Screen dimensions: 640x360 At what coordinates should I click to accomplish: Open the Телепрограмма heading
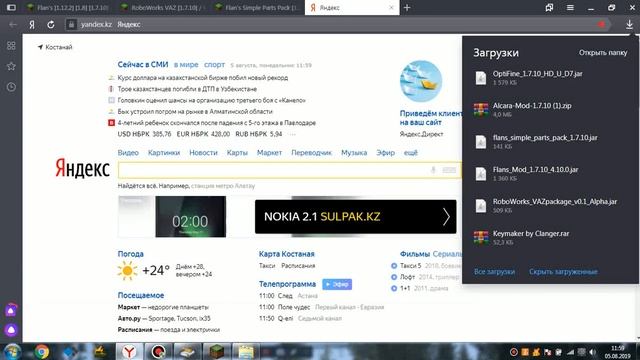(x=287, y=284)
